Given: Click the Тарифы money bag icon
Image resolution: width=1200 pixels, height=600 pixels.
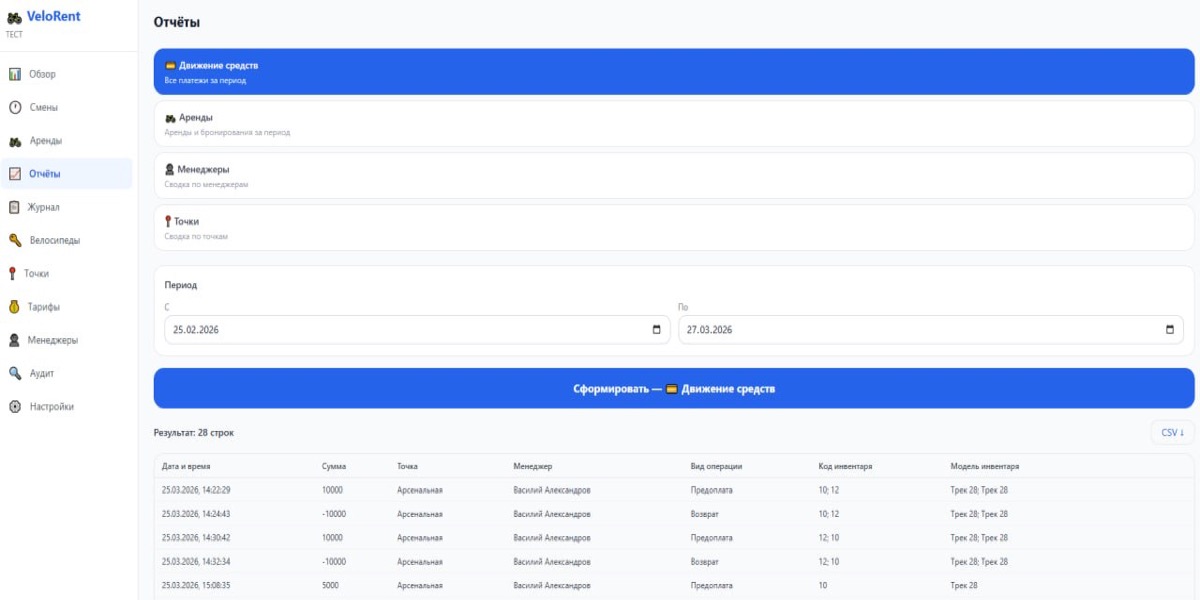Looking at the screenshot, I should 15,307.
